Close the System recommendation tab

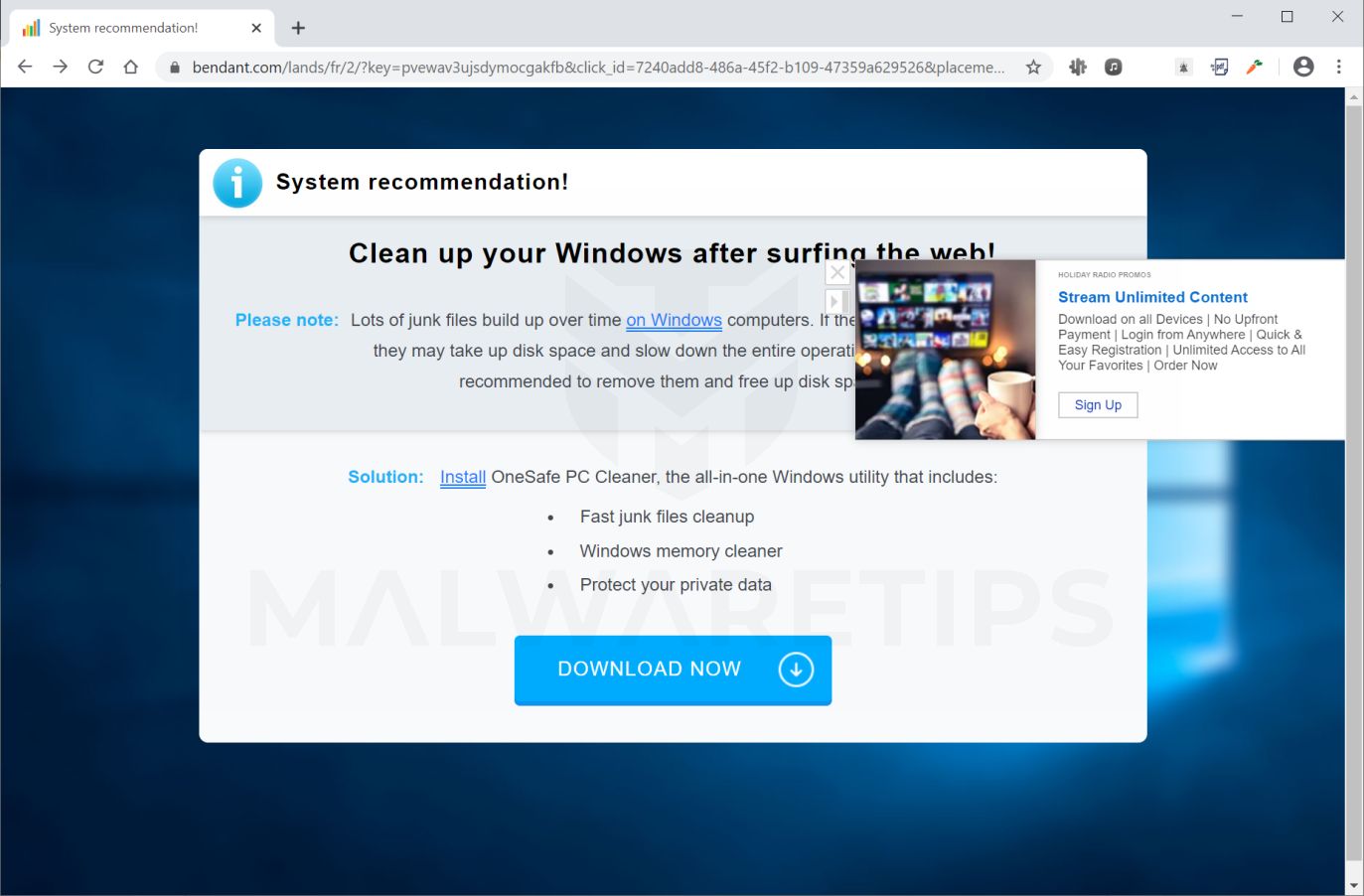(256, 28)
